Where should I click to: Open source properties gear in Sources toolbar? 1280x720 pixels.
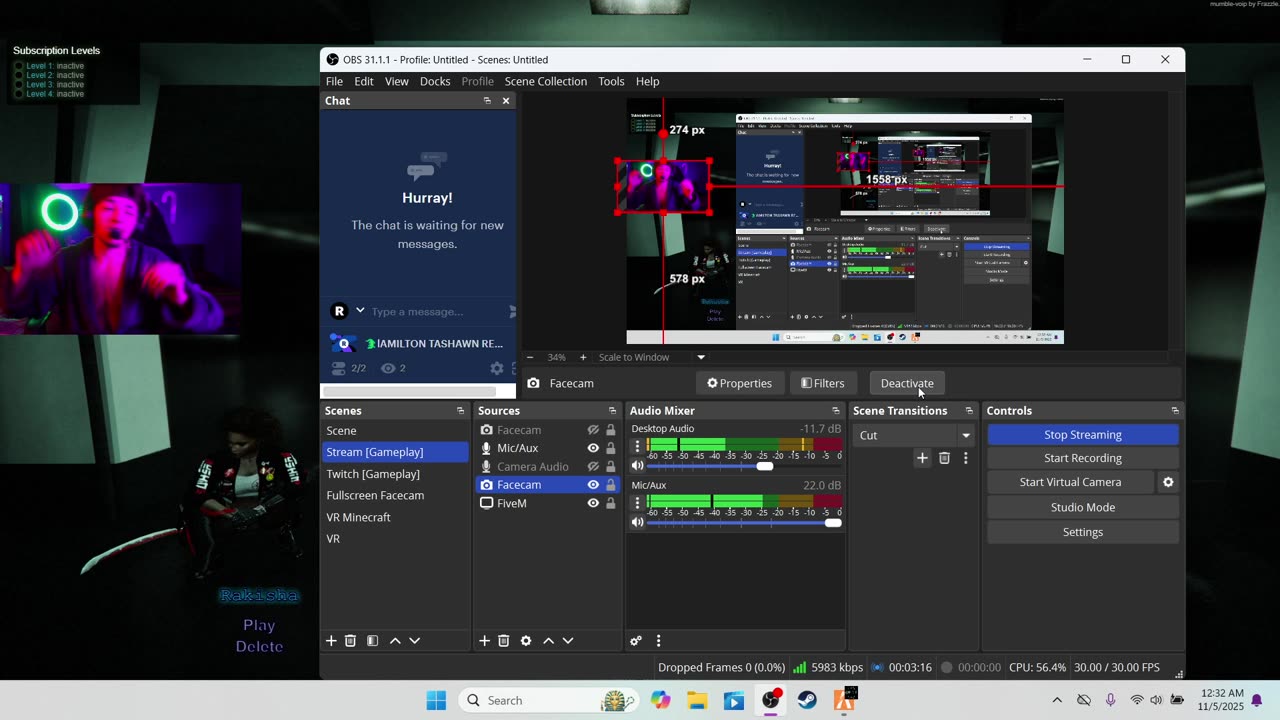pyautogui.click(x=526, y=641)
